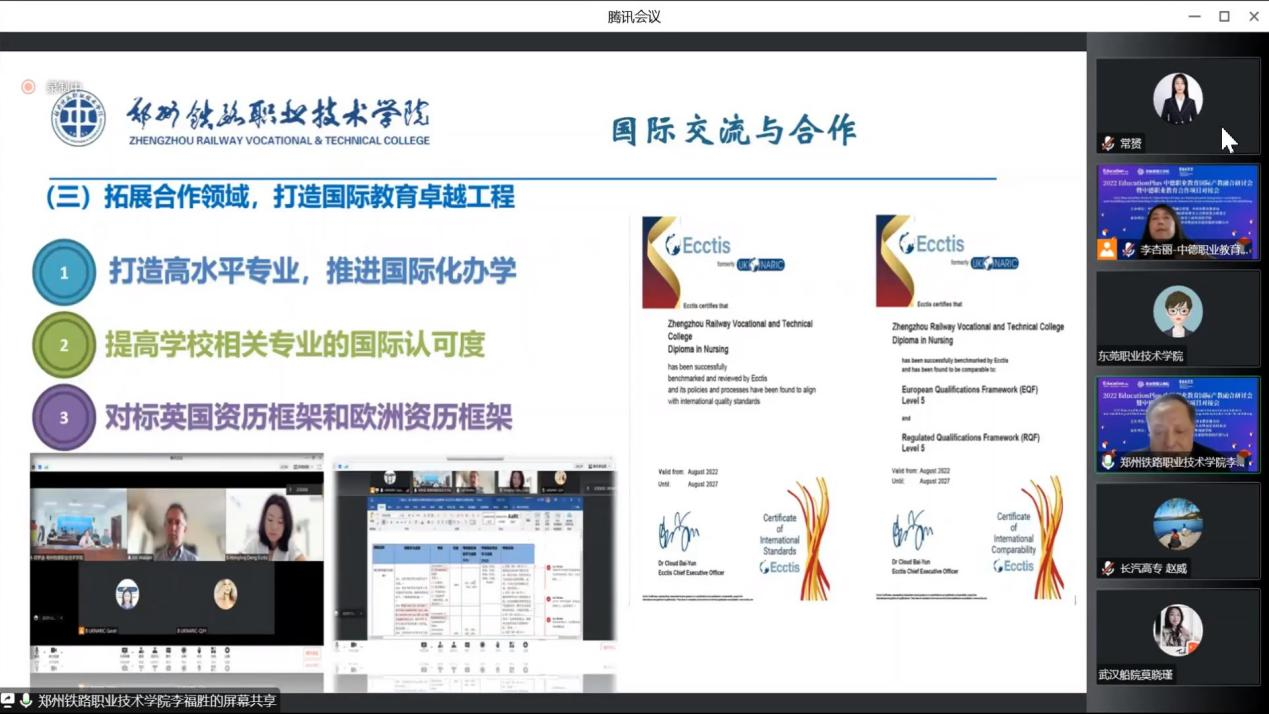Click the muted mic icon beside 长汽高专 赵威
This screenshot has height=714, width=1269.
point(1108,568)
